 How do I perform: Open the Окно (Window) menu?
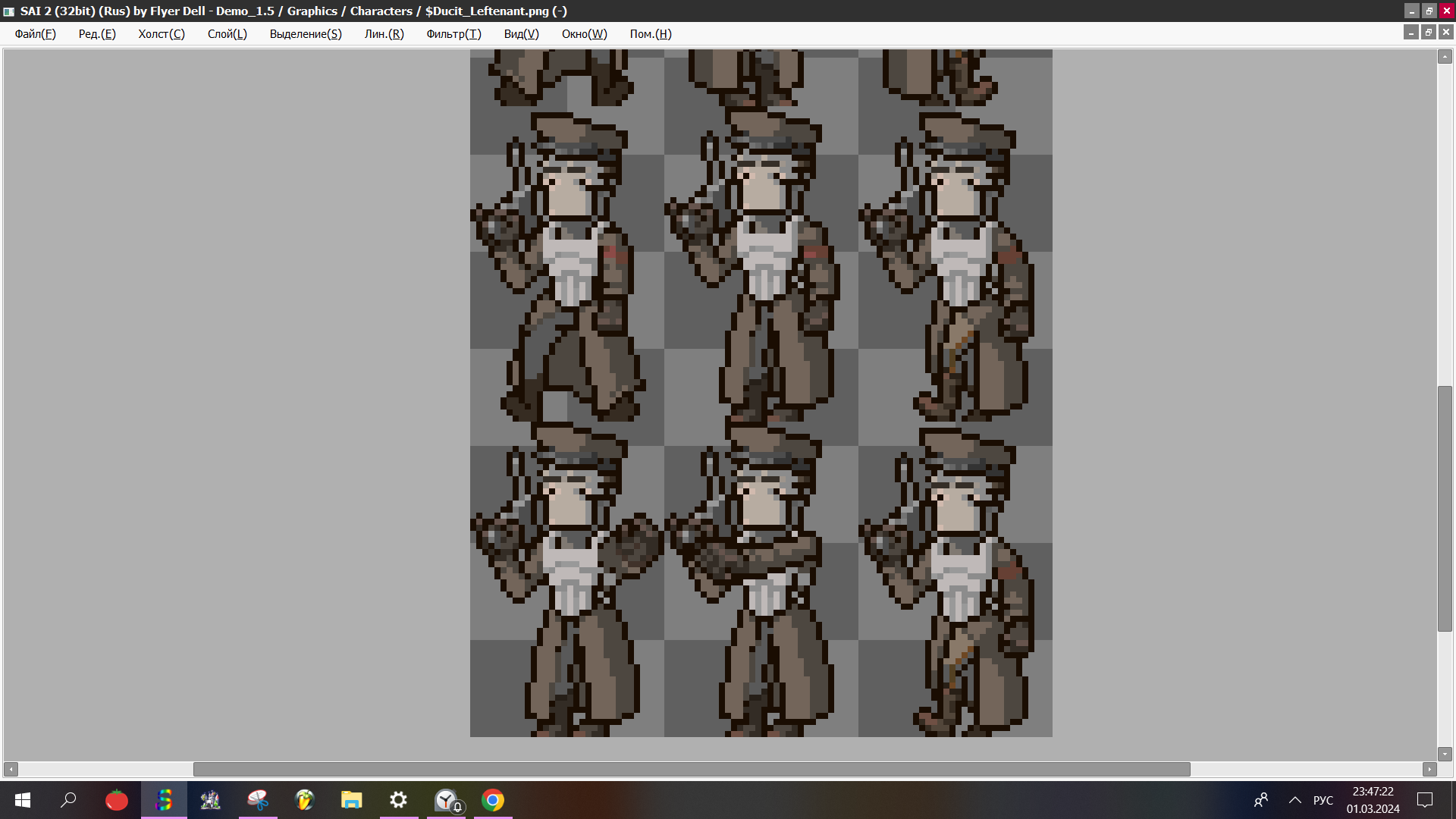[x=584, y=34]
